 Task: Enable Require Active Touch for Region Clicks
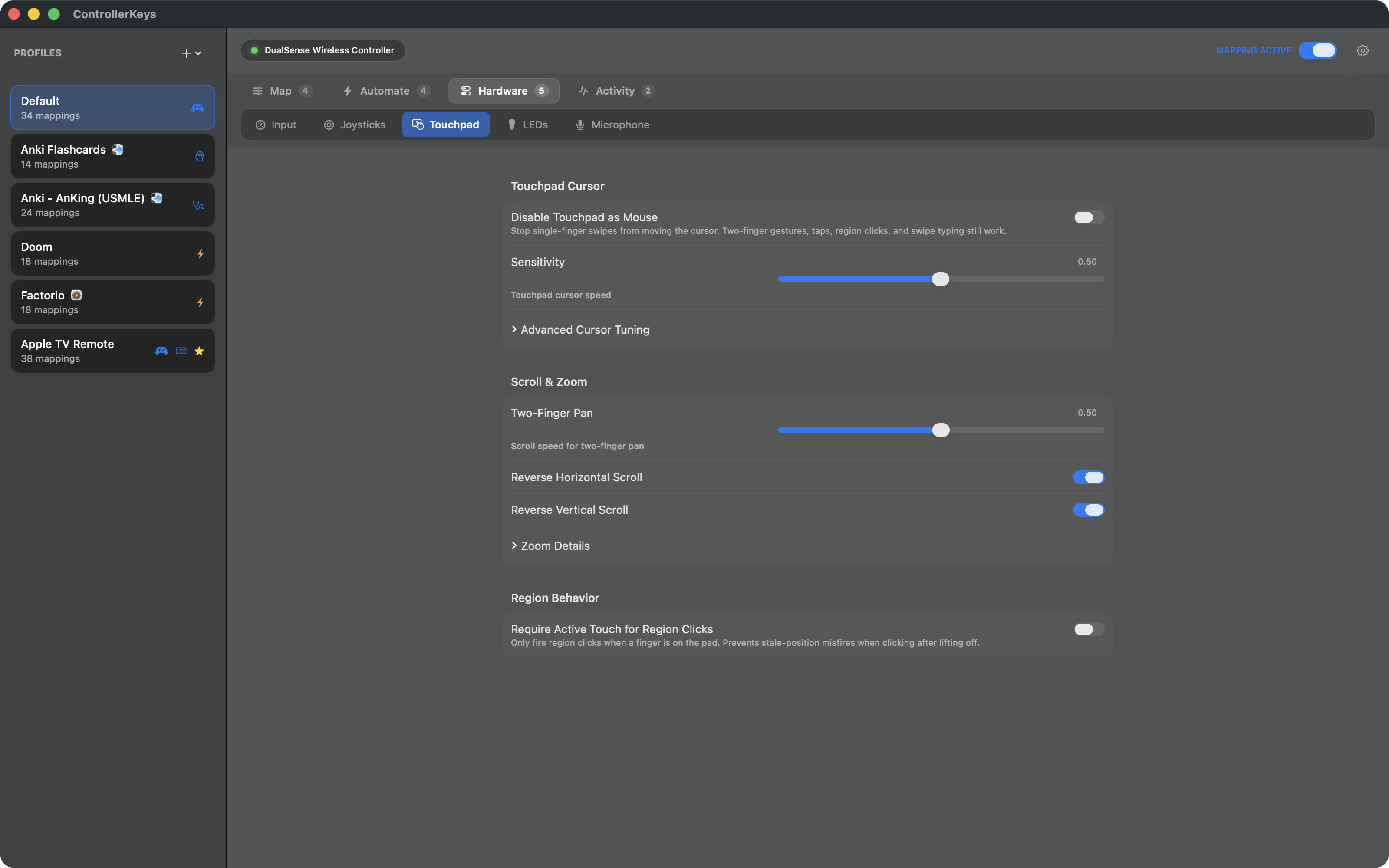(x=1088, y=629)
